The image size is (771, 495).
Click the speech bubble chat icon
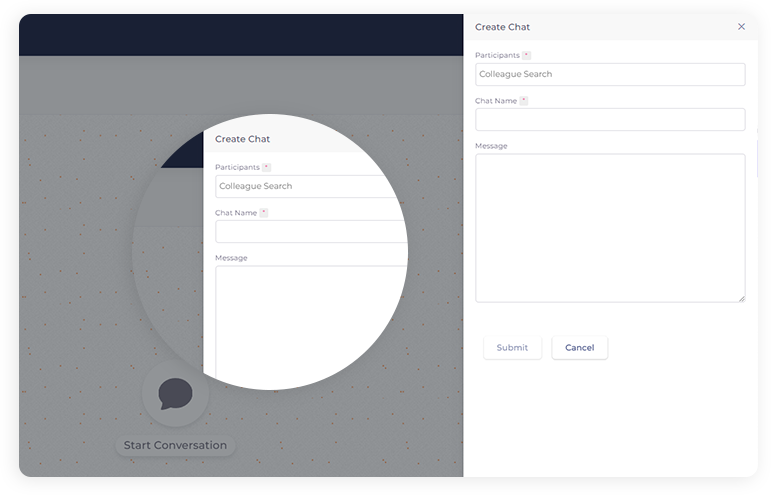[x=175, y=393]
